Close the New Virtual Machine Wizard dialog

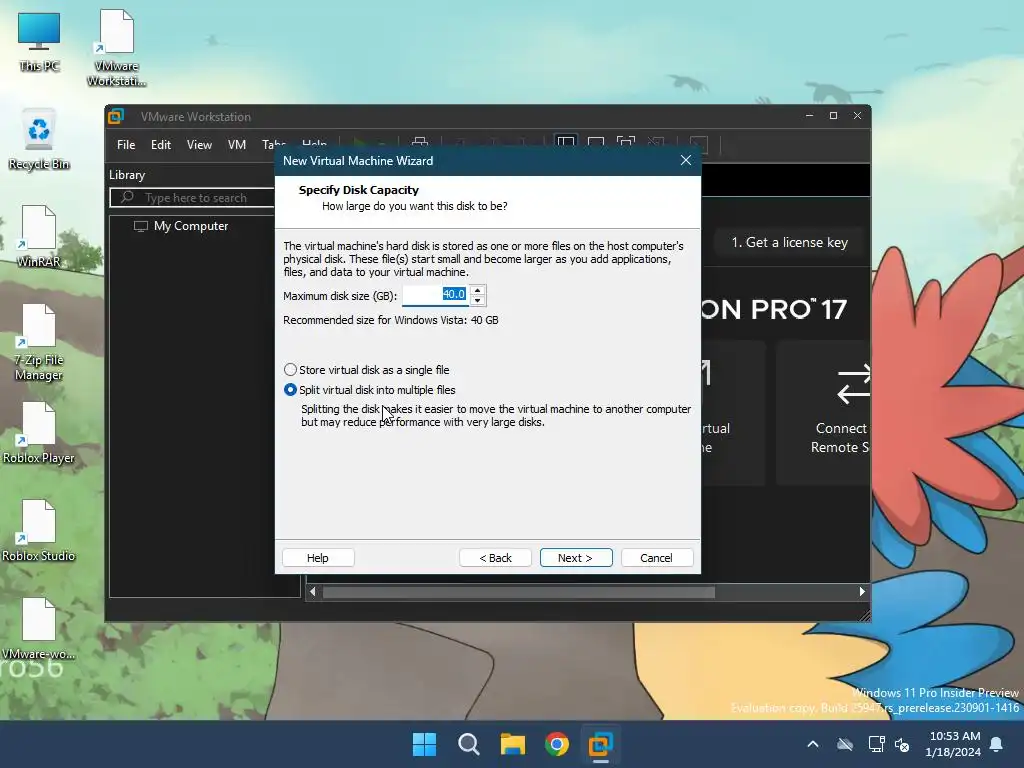click(x=686, y=161)
